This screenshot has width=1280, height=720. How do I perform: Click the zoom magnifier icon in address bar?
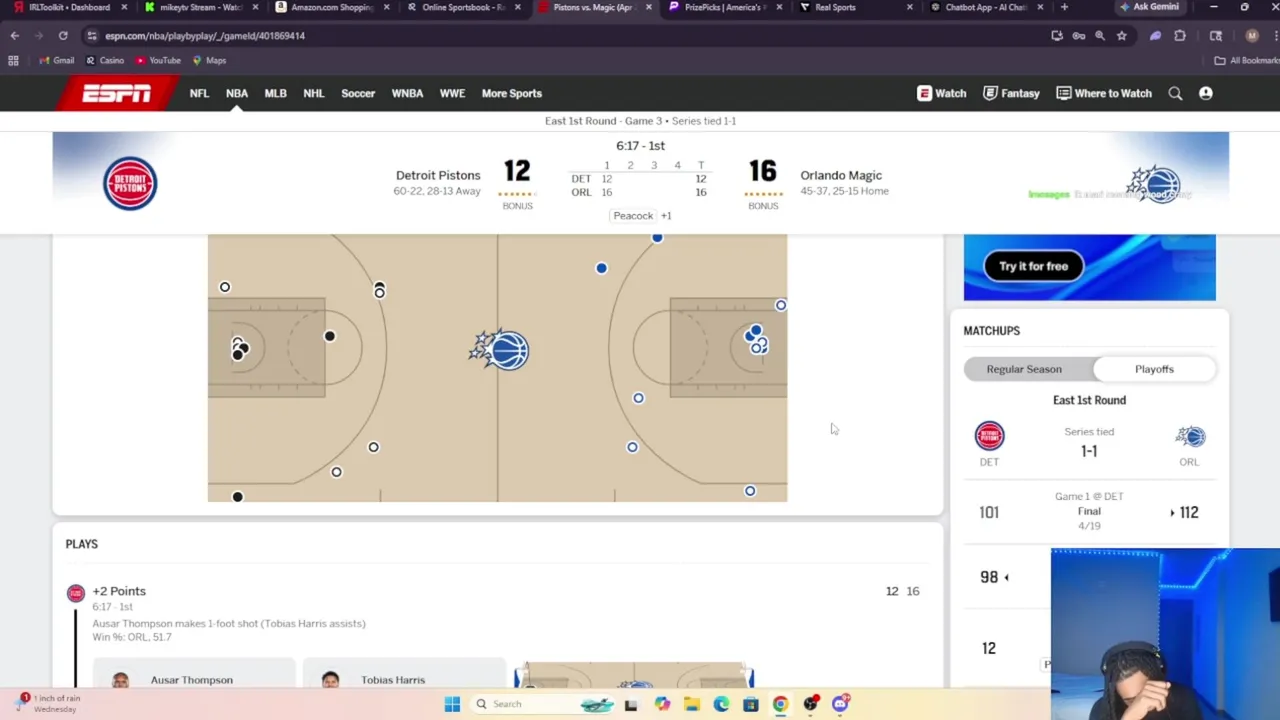click(x=1100, y=35)
